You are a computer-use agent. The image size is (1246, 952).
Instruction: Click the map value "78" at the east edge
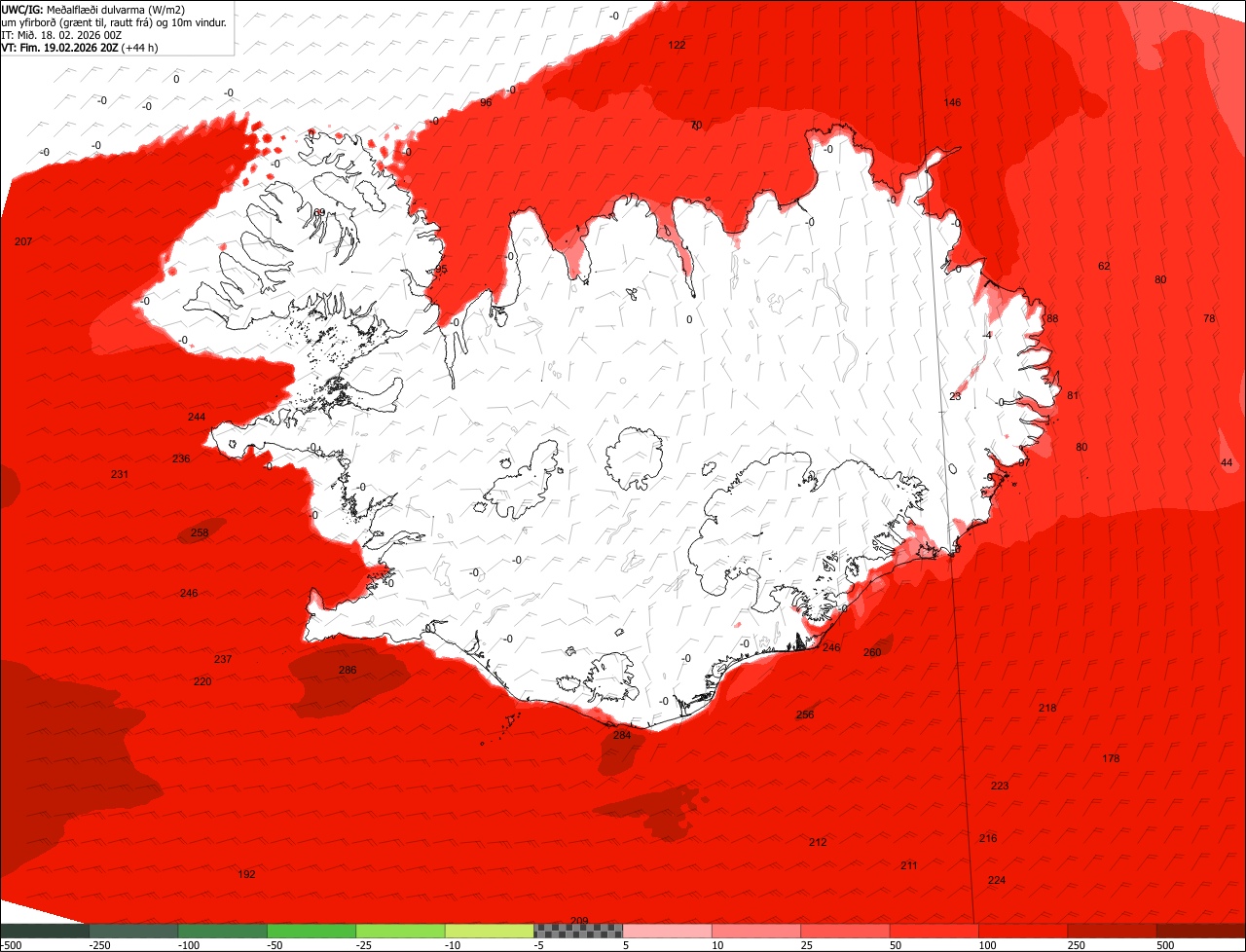(x=1209, y=318)
